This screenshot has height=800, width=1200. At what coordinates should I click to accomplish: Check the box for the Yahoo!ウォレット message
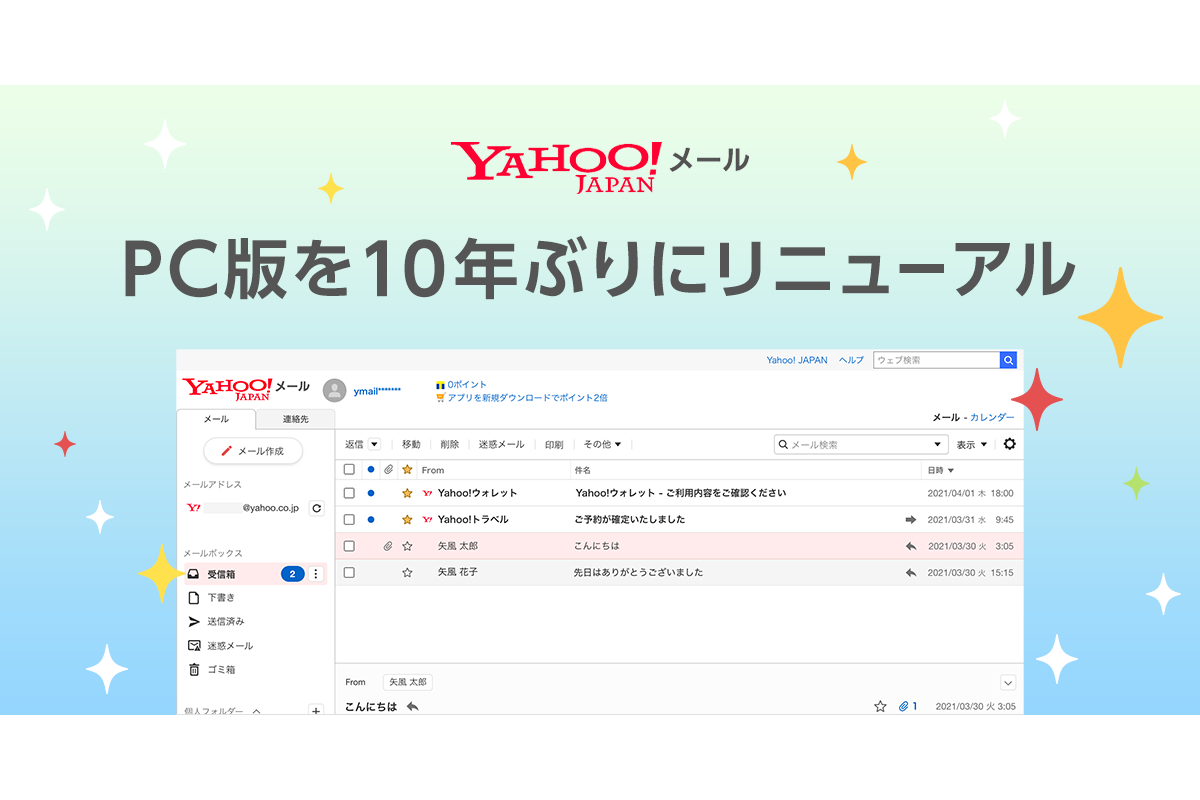click(349, 493)
